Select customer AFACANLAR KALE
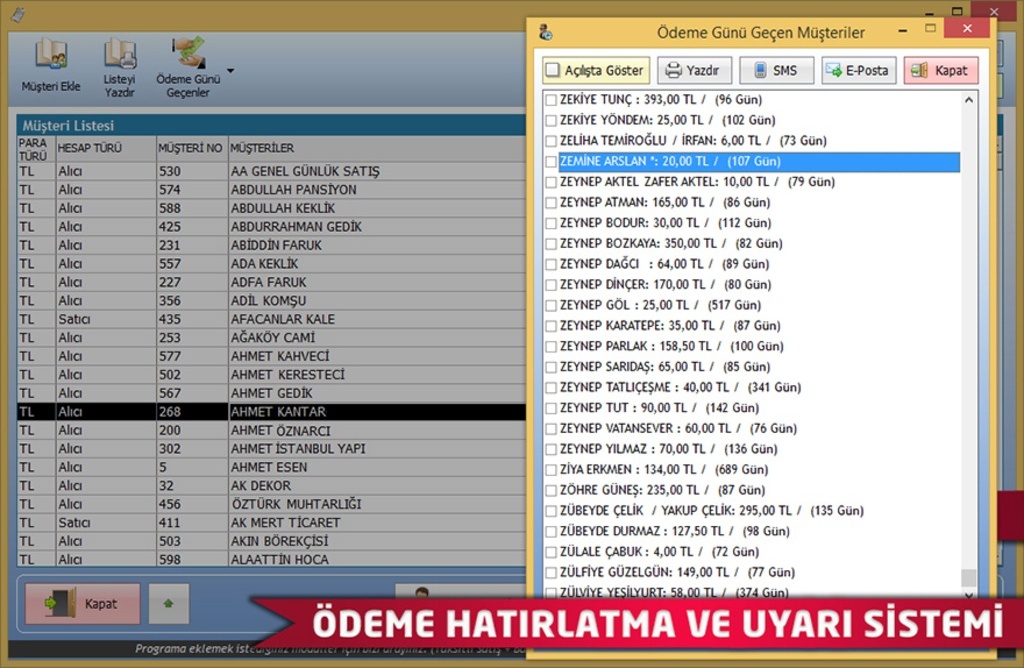The width and height of the screenshot is (1024, 668). coord(272,319)
